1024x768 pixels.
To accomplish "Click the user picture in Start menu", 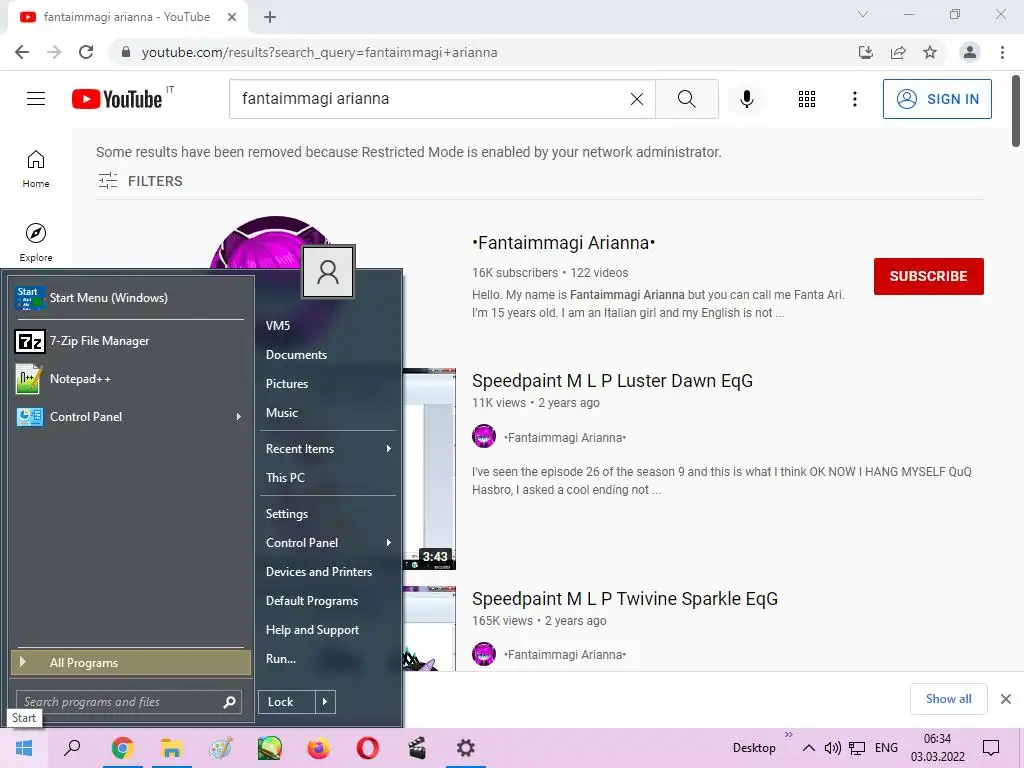I will point(328,272).
